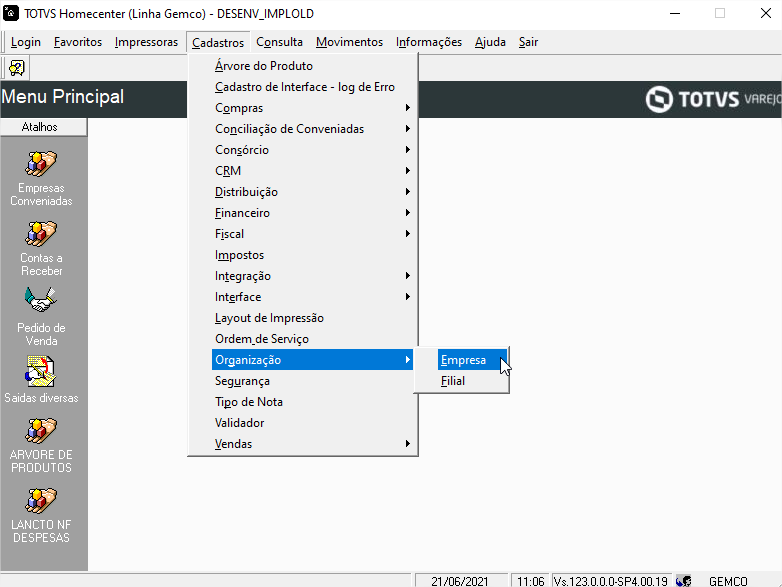Open the Informações menu
Image resolution: width=782 pixels, height=587 pixels.
pyautogui.click(x=429, y=42)
